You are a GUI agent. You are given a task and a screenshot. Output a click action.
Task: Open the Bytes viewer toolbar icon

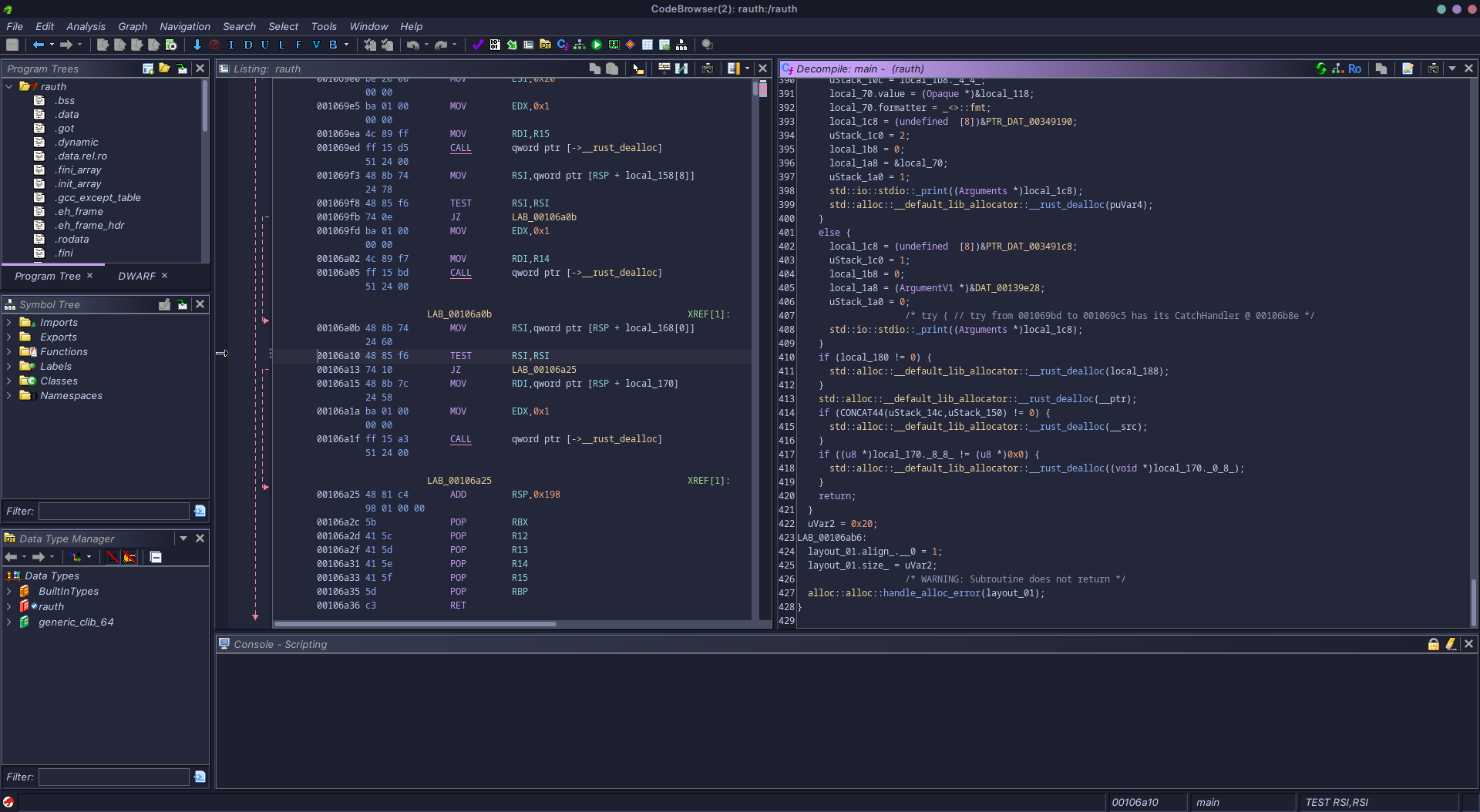(x=495, y=45)
